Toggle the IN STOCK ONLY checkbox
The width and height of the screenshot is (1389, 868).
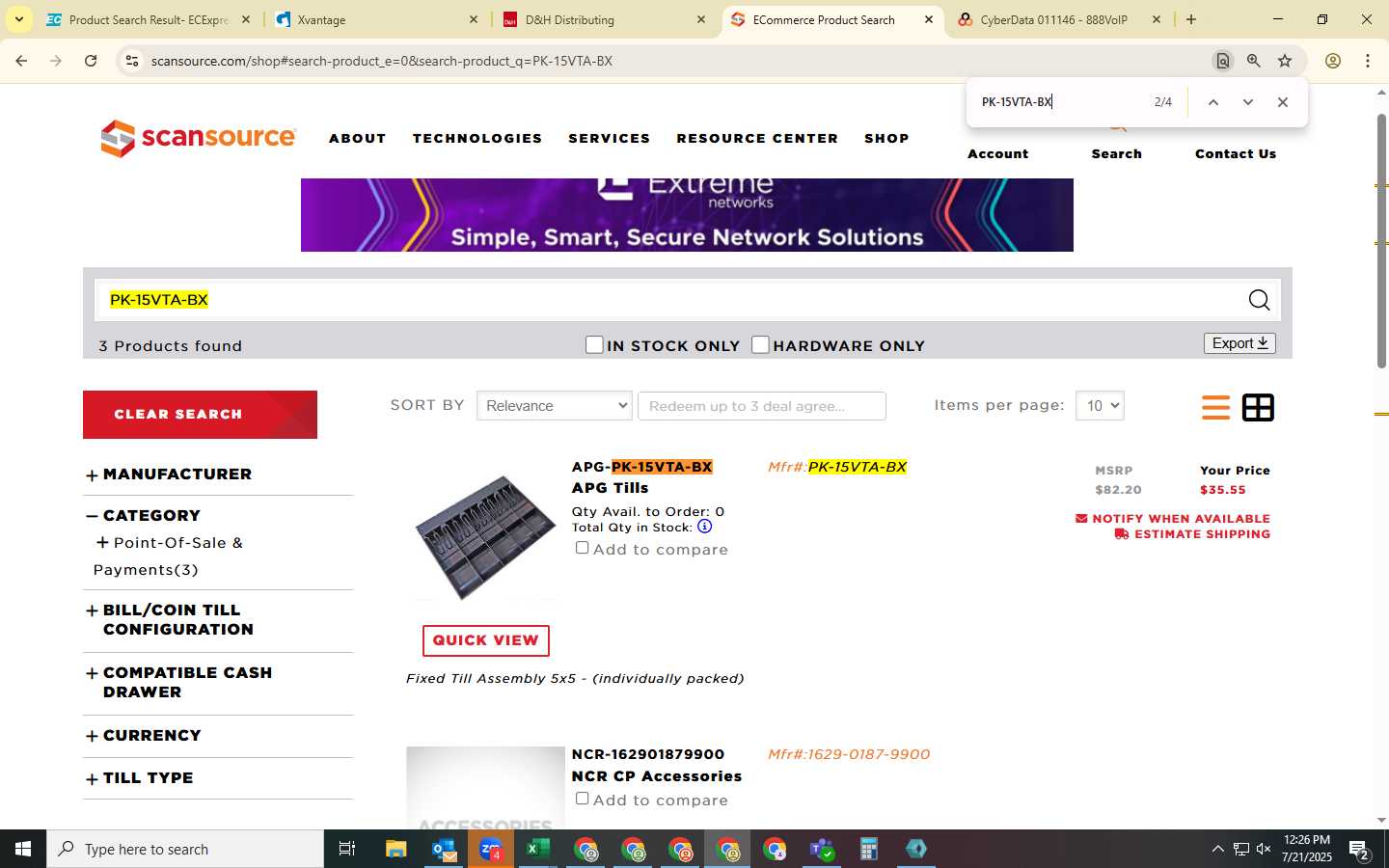pos(594,344)
